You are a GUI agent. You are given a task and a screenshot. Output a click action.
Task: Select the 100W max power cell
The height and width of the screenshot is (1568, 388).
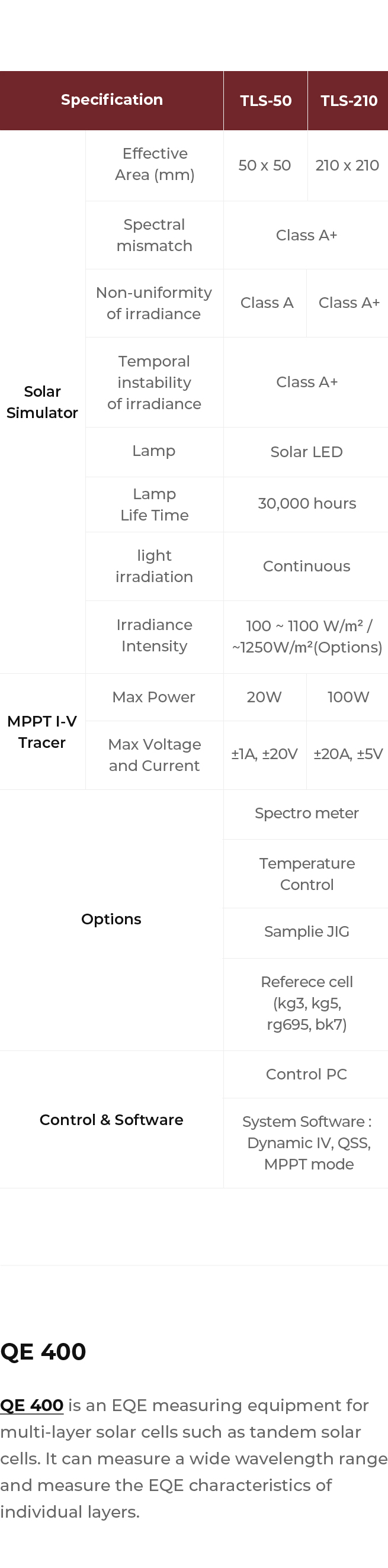[x=348, y=697]
